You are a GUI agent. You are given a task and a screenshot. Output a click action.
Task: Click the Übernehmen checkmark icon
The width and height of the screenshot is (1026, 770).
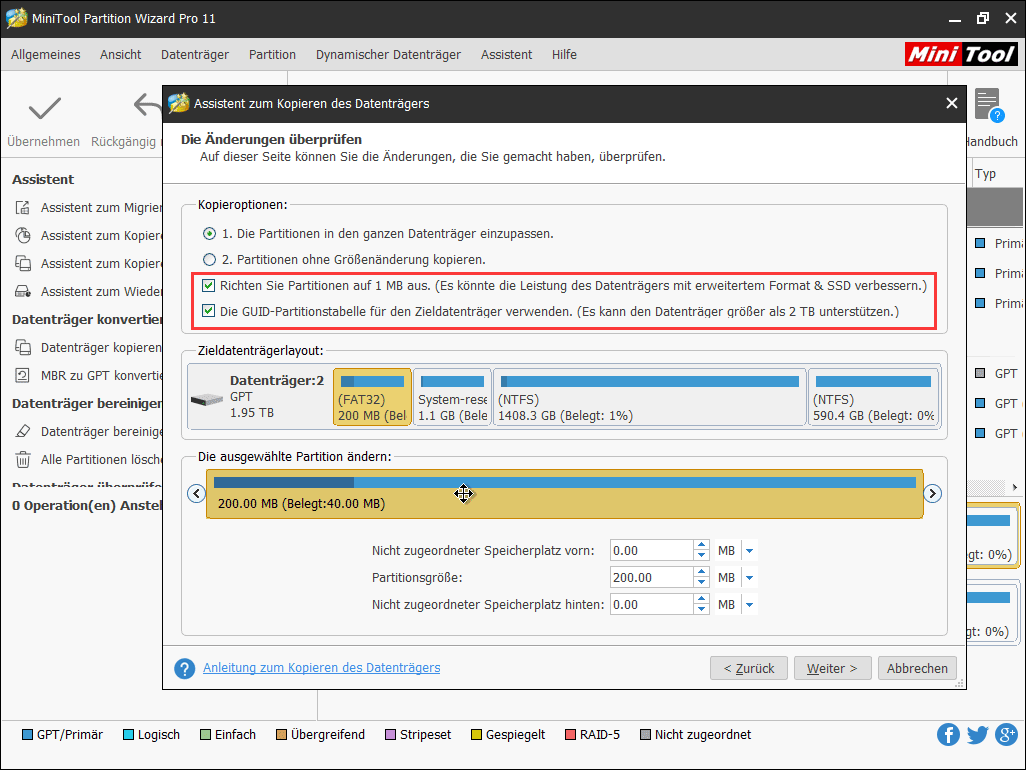click(x=44, y=108)
